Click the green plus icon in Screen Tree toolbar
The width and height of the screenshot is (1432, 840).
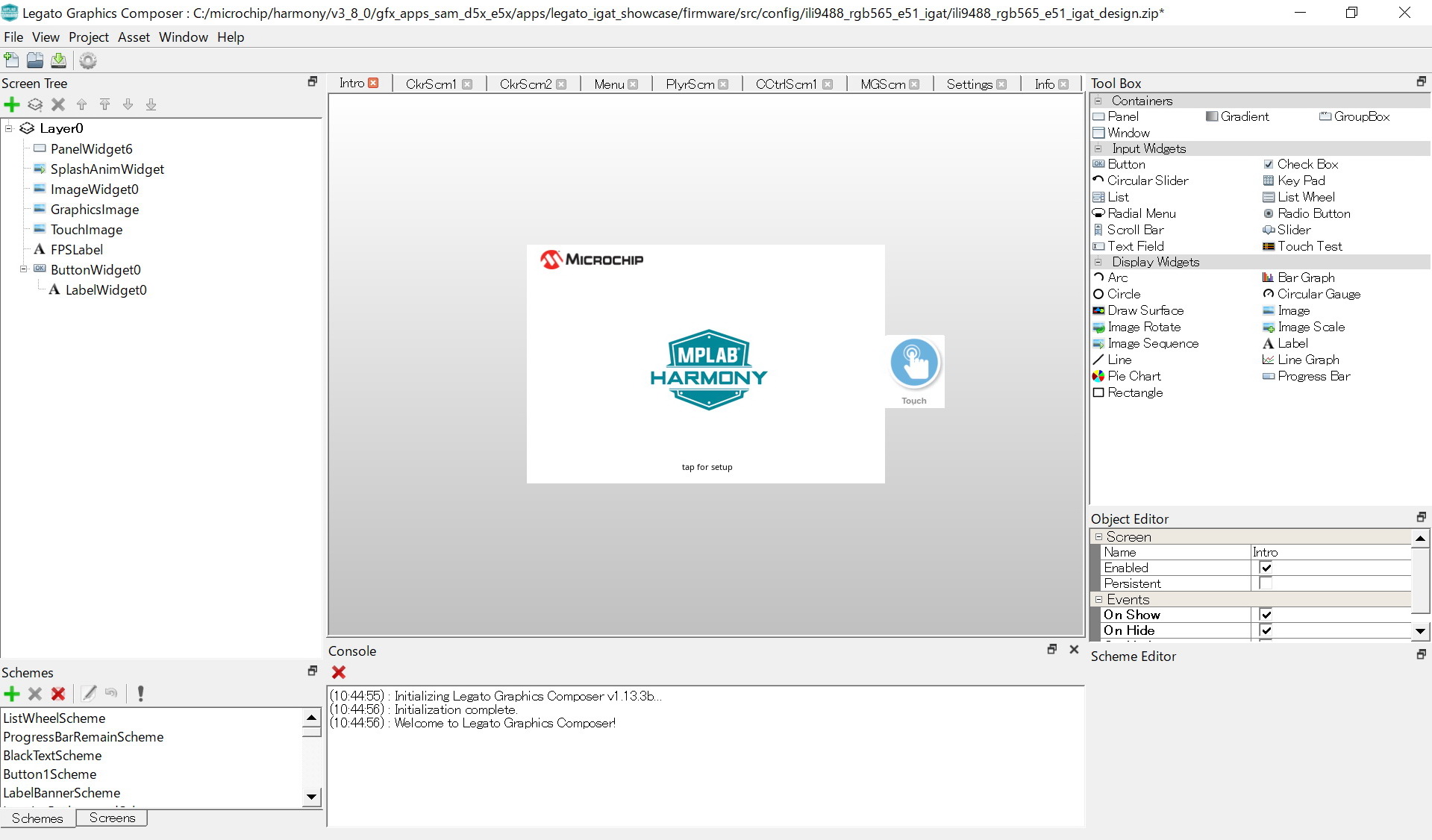pos(12,104)
